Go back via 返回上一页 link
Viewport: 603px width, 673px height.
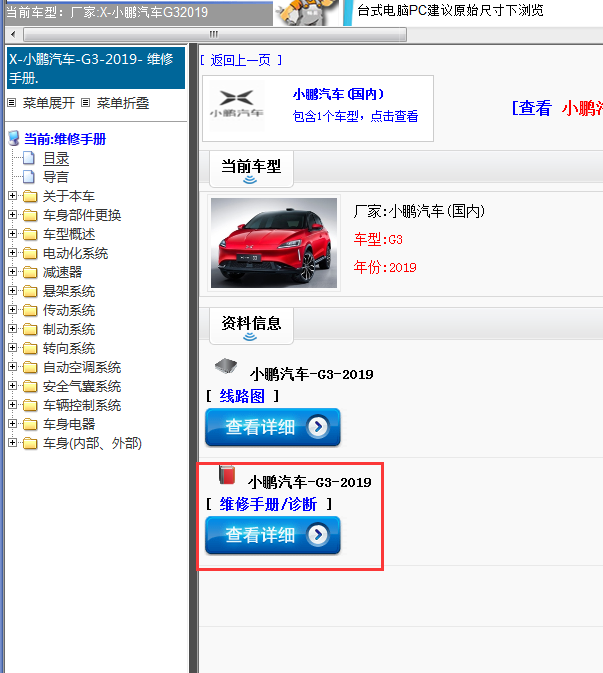point(241,60)
